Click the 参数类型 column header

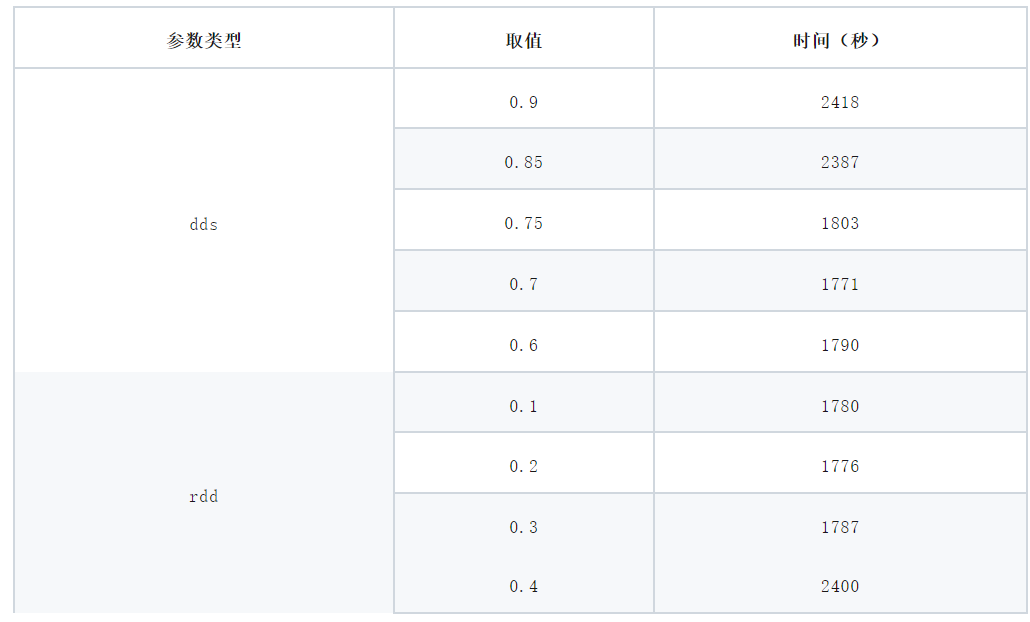(x=204, y=41)
